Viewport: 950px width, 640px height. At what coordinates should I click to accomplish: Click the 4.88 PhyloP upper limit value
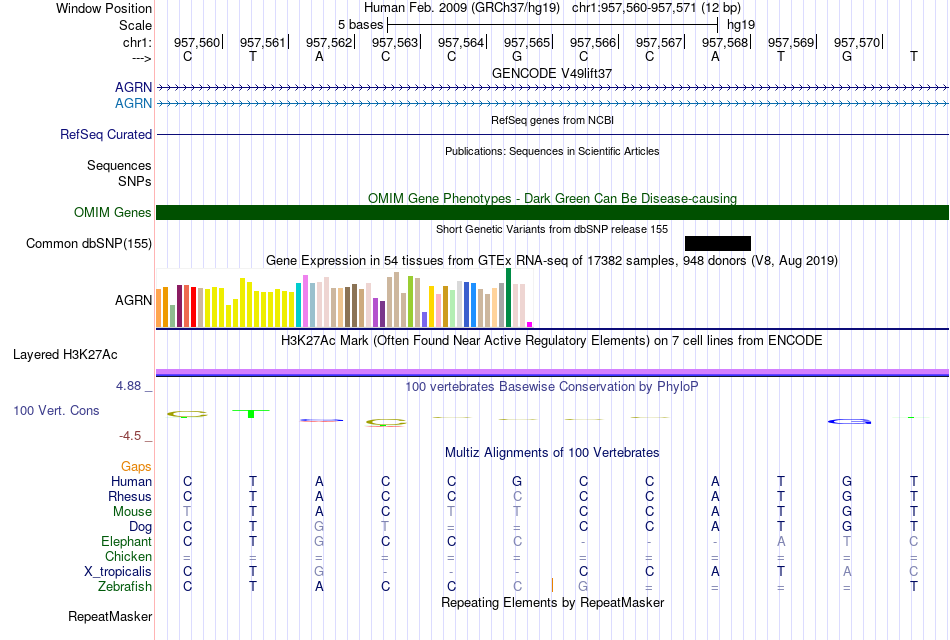coord(128,385)
